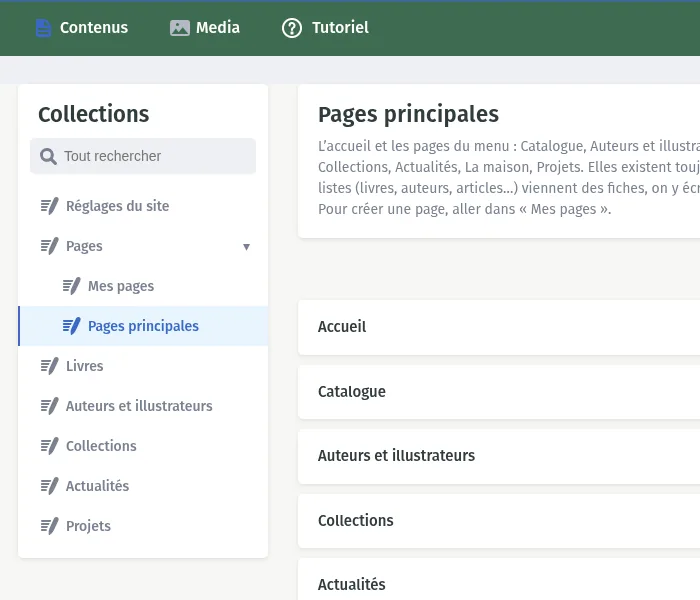
Task: Click the magnifier icon in search box
Action: pyautogui.click(x=48, y=156)
